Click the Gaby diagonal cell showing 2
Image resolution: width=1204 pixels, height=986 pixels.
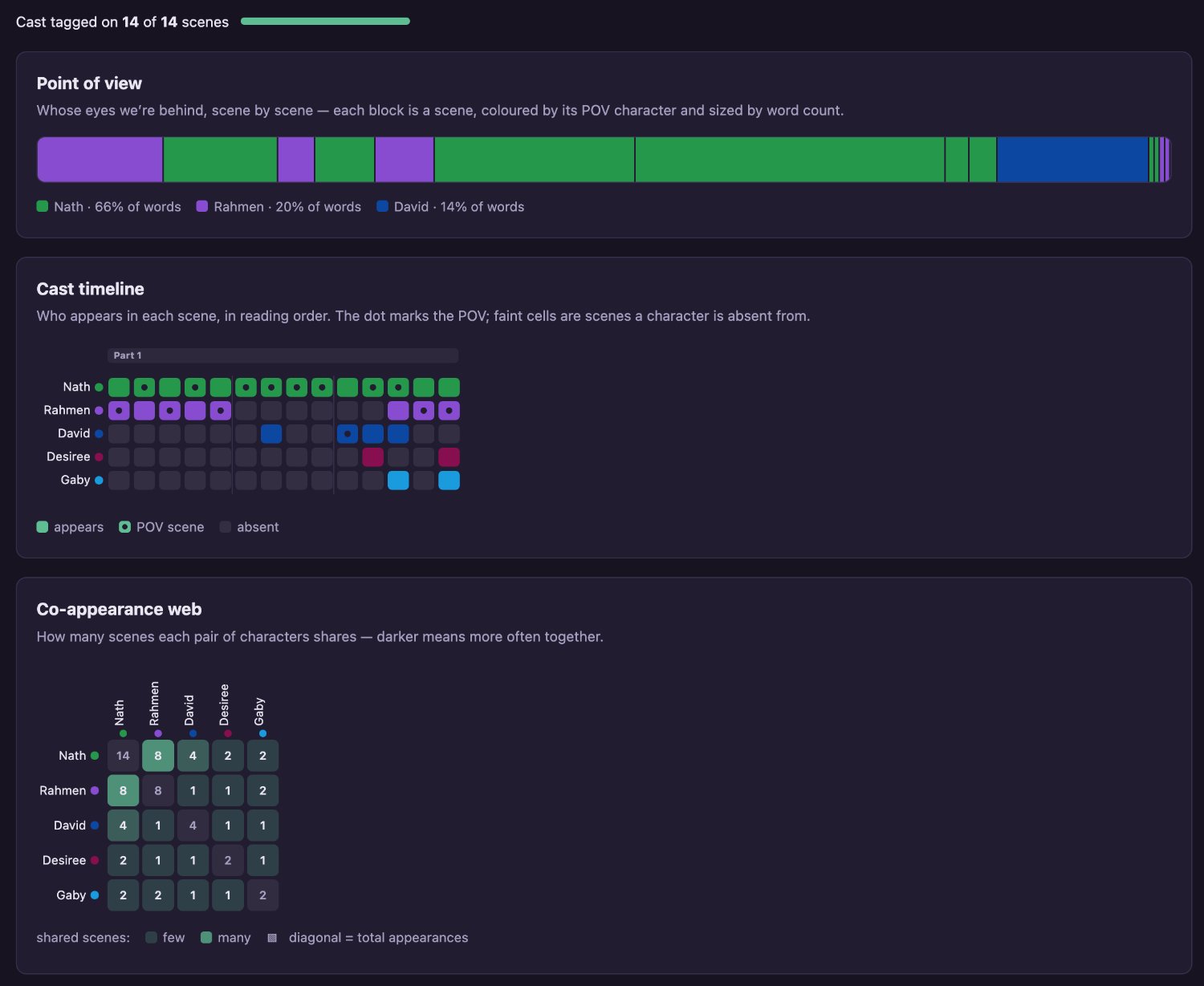262,895
